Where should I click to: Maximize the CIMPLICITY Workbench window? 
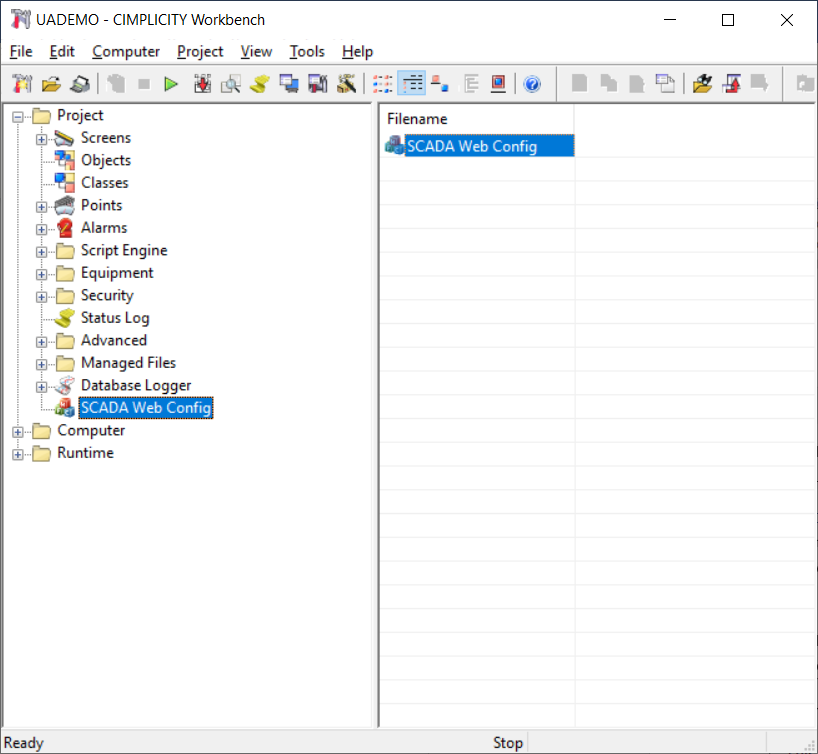tap(728, 20)
